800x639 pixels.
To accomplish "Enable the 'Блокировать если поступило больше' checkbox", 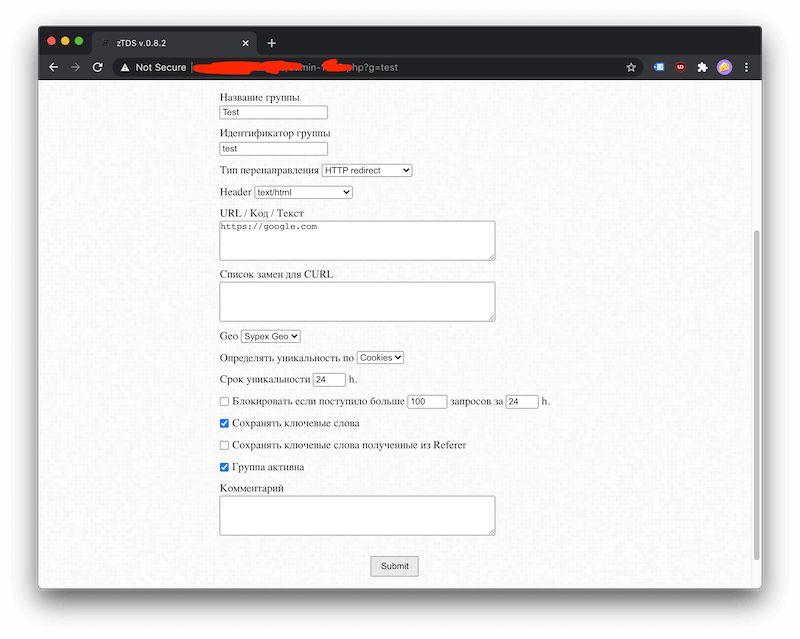I will 225,401.
